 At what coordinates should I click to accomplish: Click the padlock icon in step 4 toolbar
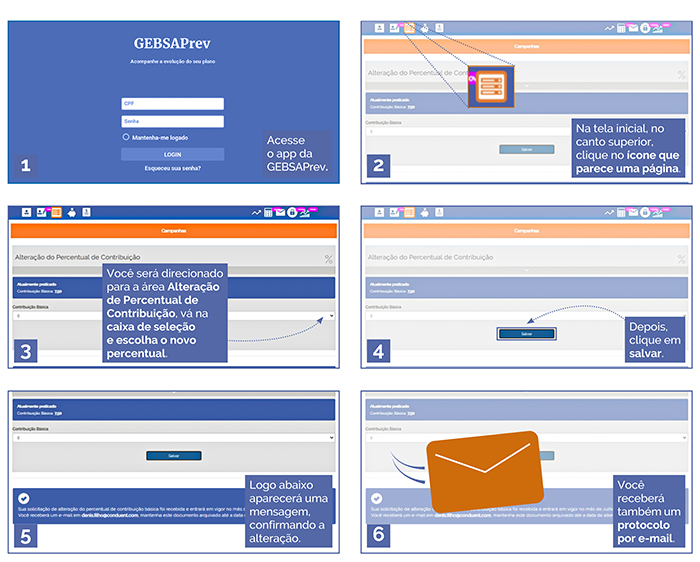coord(644,212)
